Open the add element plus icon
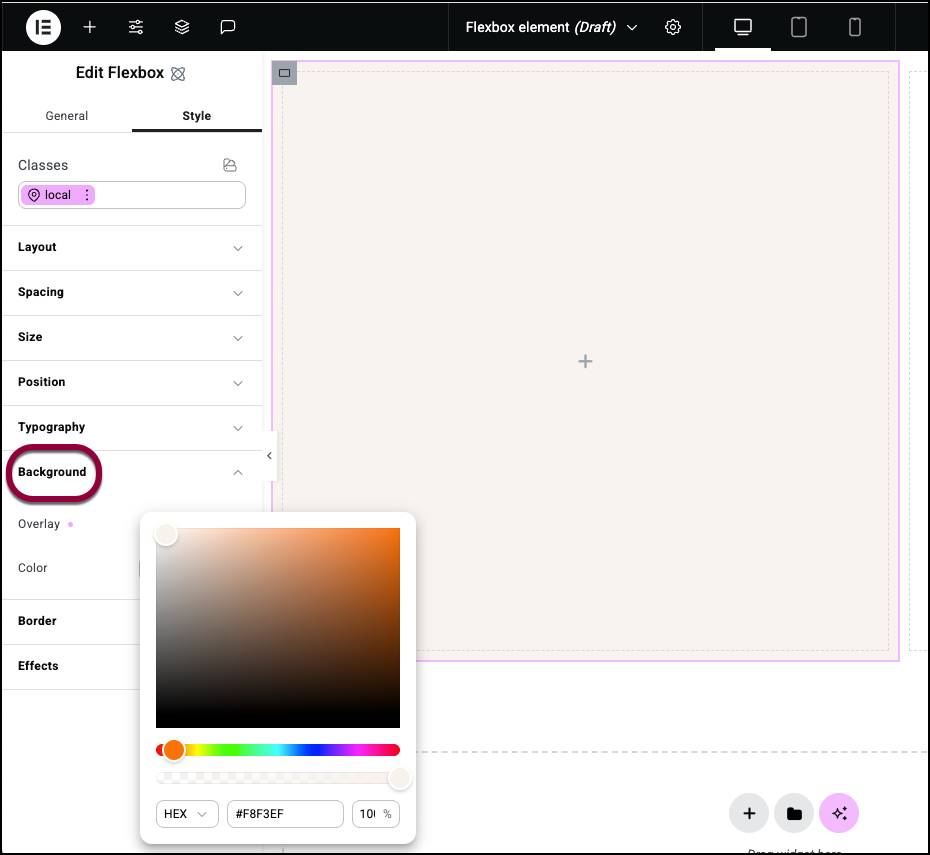930x855 pixels. point(90,27)
